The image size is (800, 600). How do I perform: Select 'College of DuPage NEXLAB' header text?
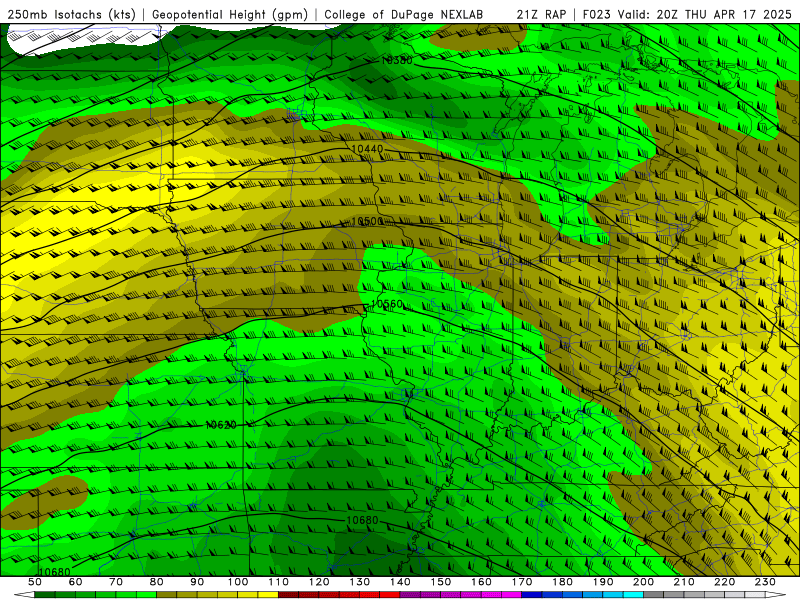[404, 14]
